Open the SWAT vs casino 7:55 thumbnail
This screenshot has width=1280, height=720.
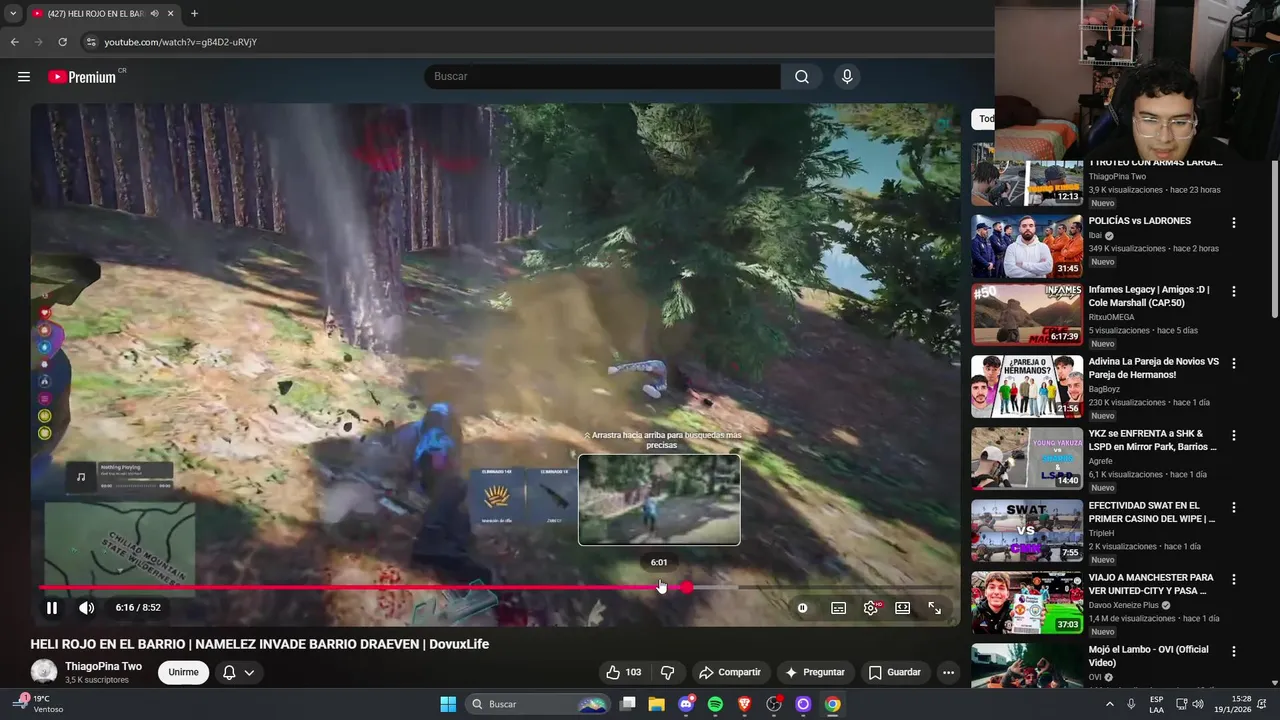(1027, 530)
